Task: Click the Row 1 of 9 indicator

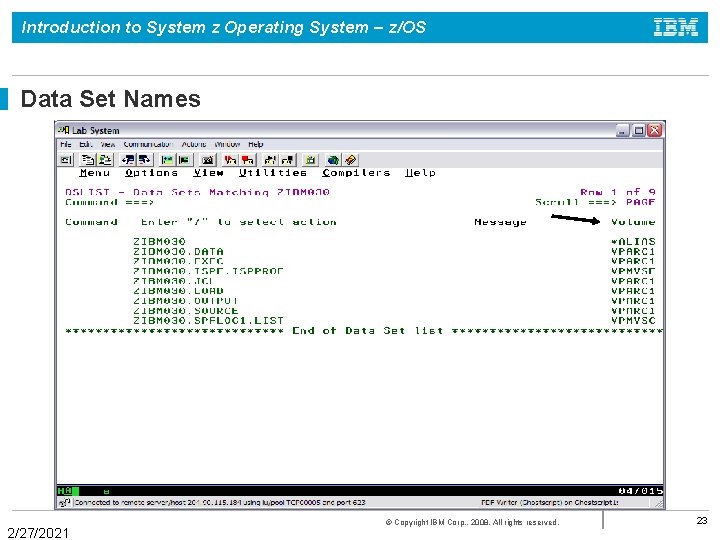Action: click(618, 192)
